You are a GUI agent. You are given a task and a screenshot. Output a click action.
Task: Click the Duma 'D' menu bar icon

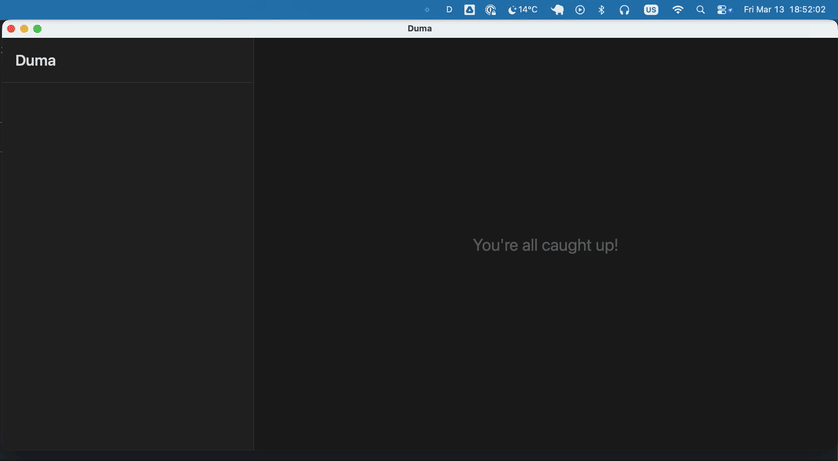[449, 10]
